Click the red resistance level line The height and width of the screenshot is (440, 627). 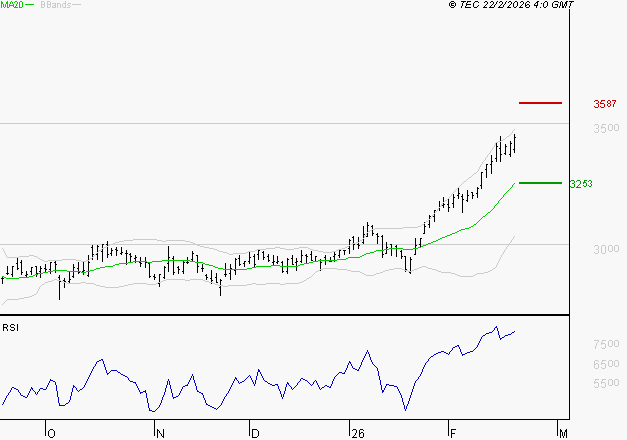[540, 103]
